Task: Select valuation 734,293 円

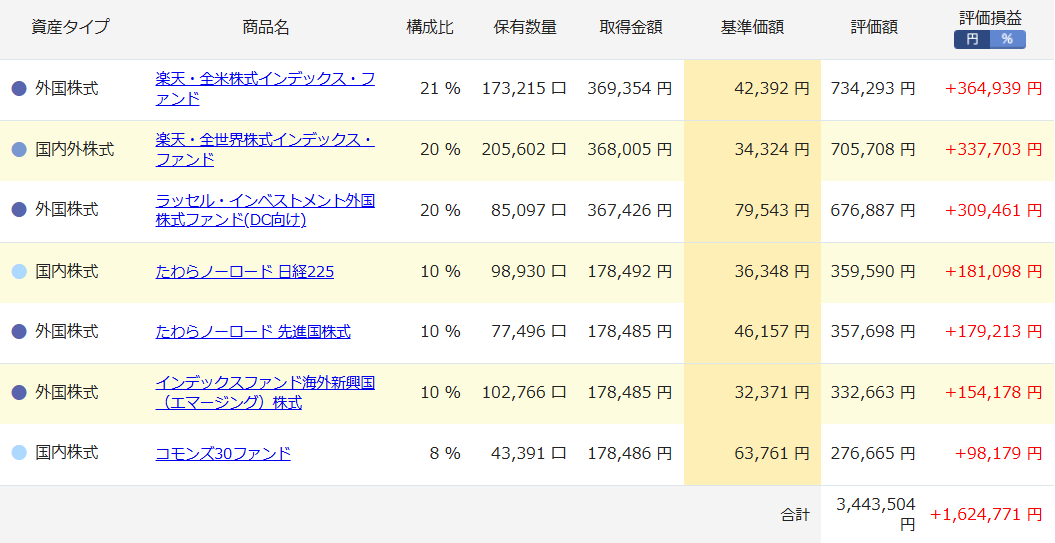Action: [x=873, y=89]
